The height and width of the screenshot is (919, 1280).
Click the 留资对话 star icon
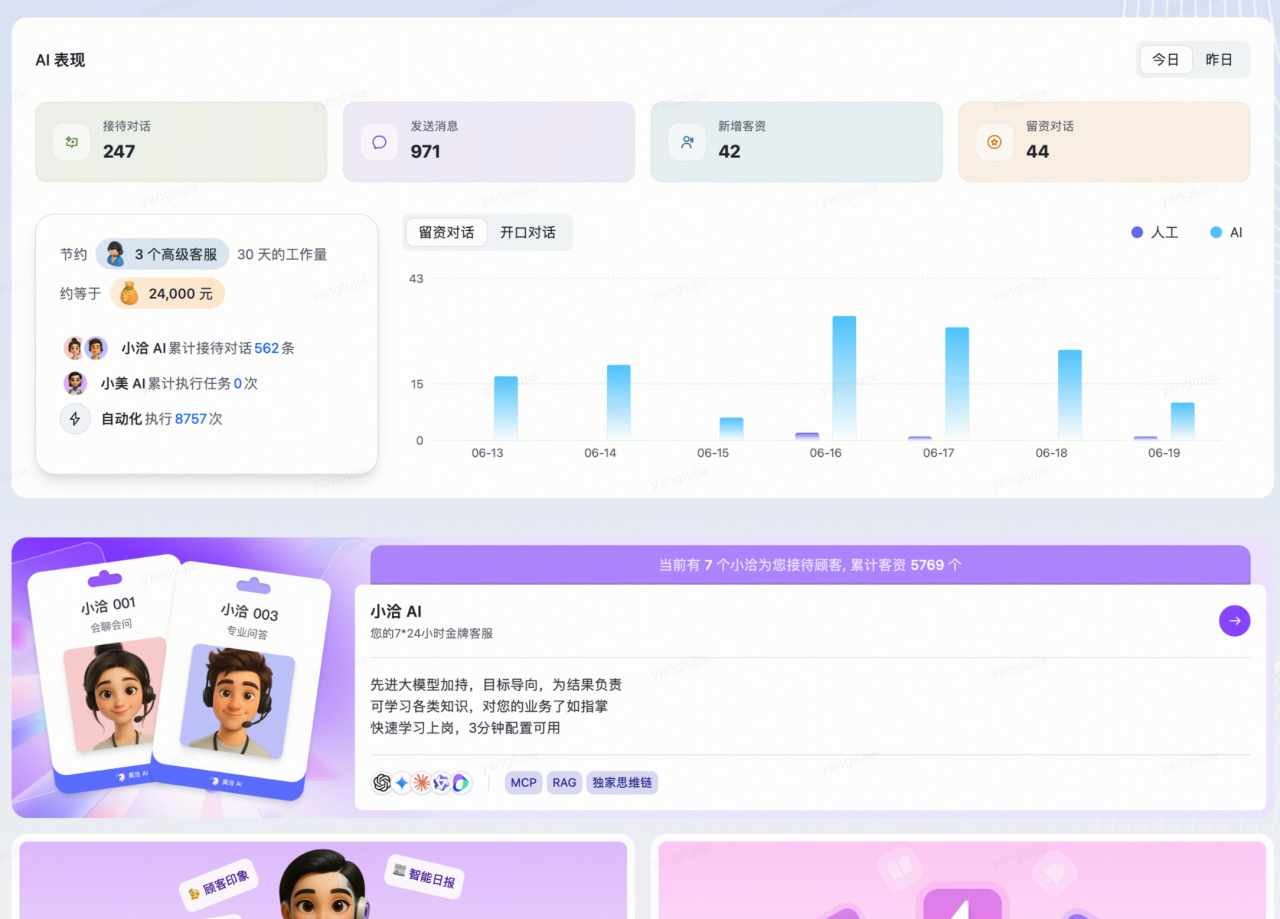click(x=994, y=142)
